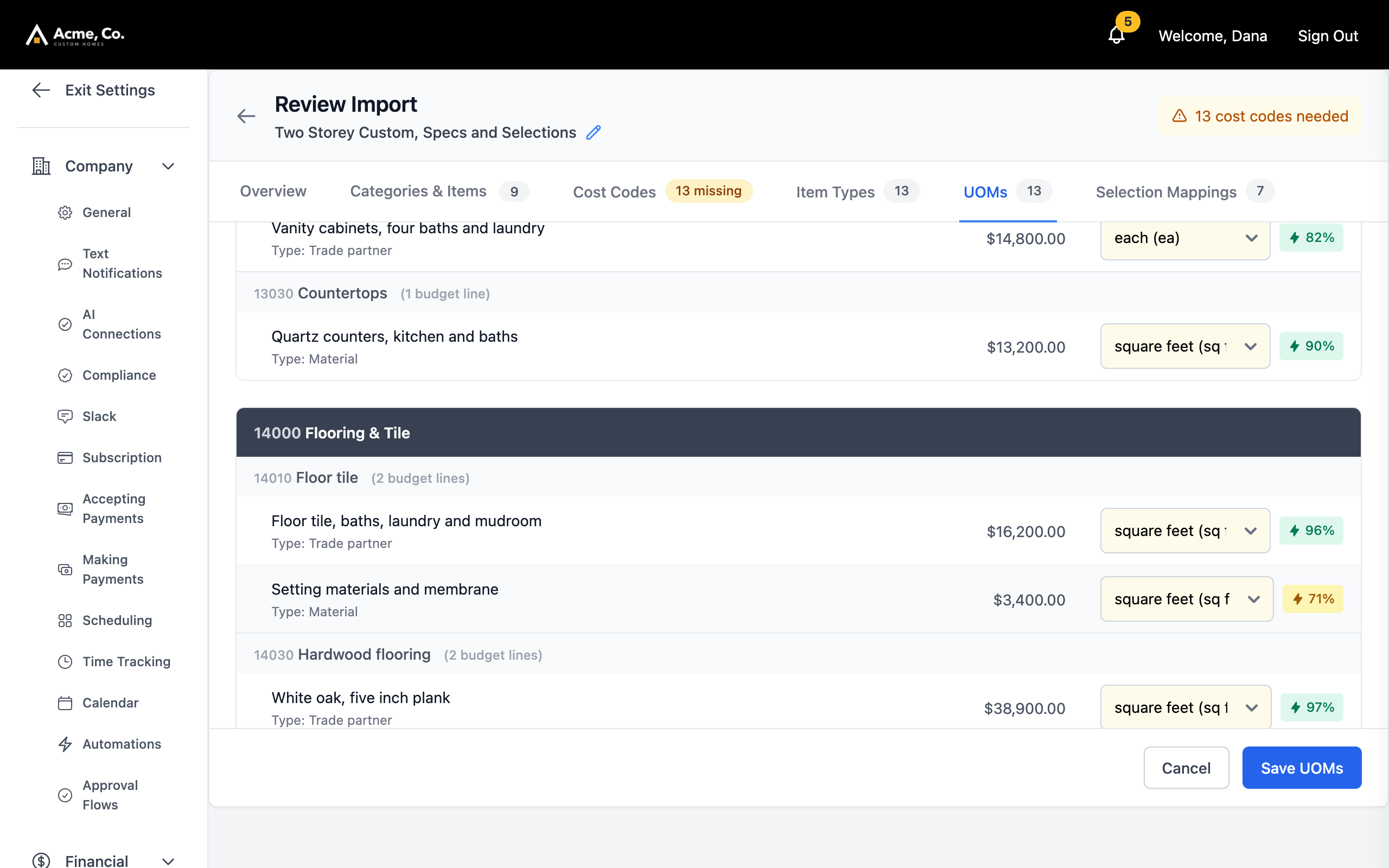This screenshot has height=868, width=1389.
Task: Click back arrow next to Review Import
Action: [x=246, y=117]
